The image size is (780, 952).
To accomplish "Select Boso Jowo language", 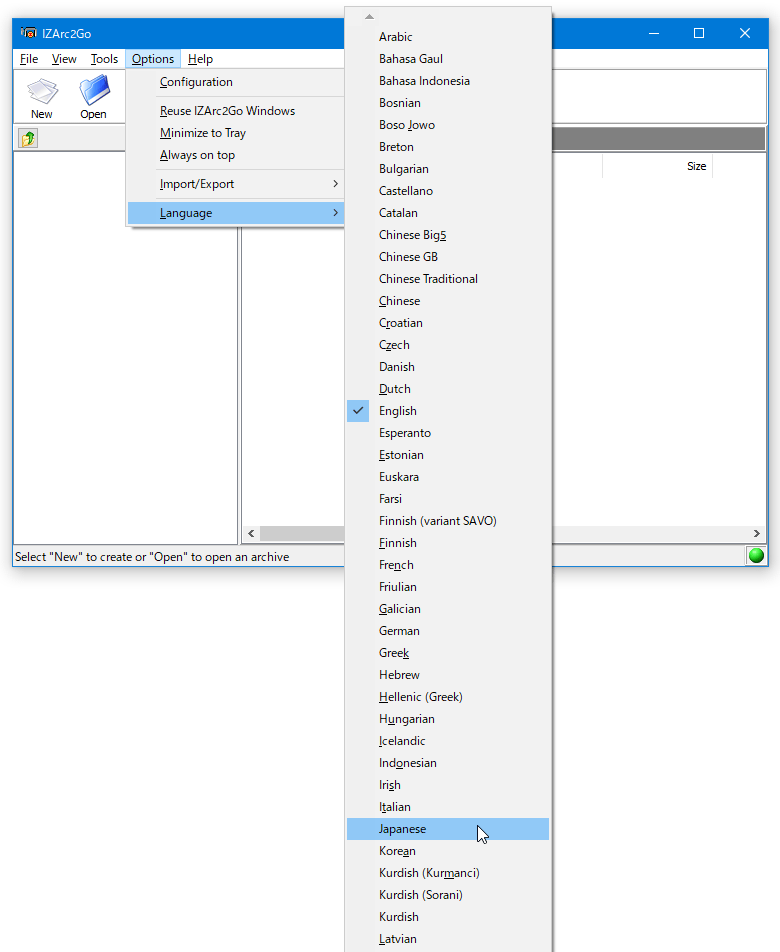I will tap(448, 125).
